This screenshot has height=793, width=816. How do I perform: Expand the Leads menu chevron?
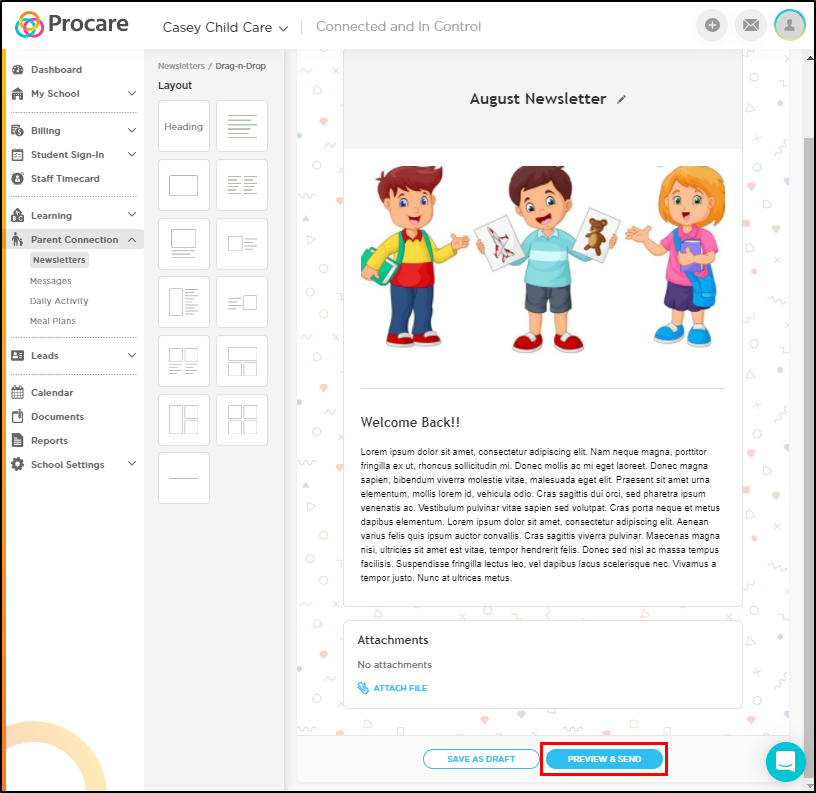(132, 355)
